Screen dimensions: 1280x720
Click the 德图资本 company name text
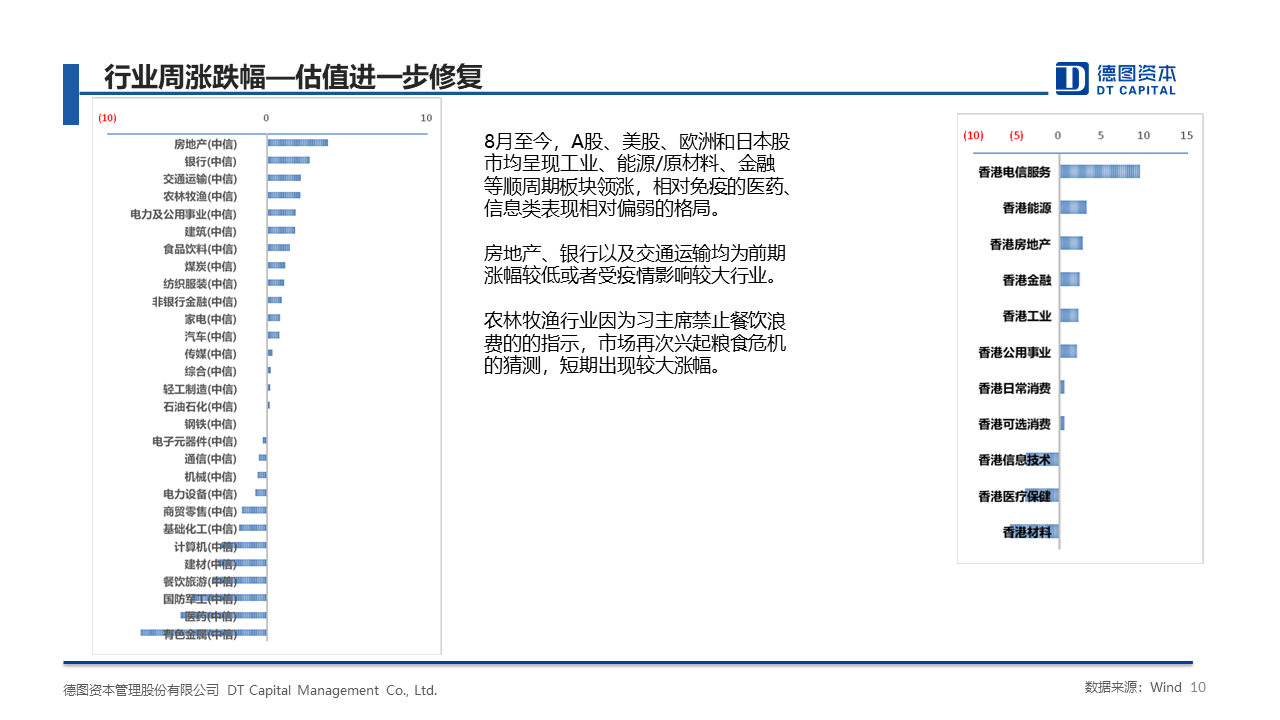pos(1137,73)
